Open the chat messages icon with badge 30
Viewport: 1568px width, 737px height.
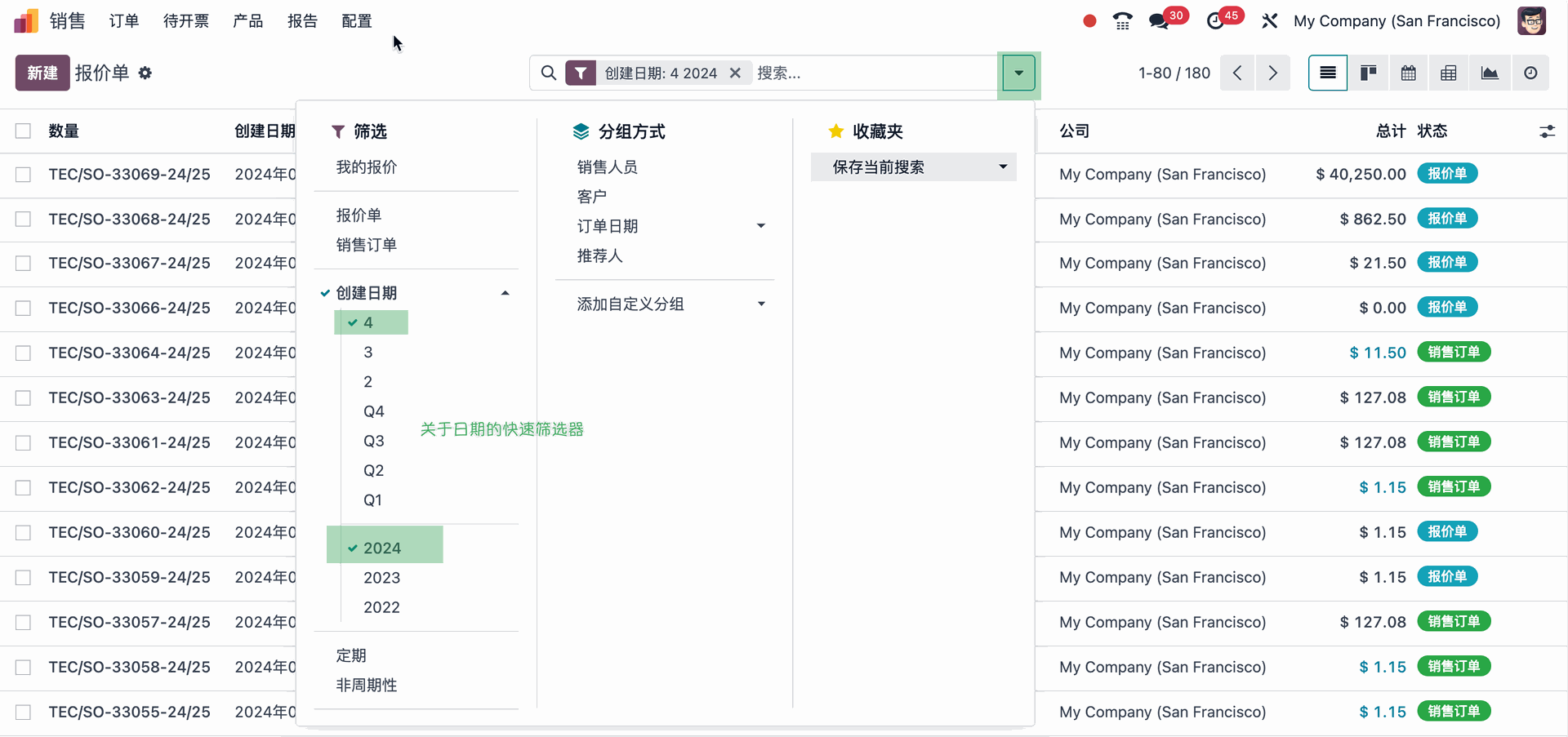coord(1159,21)
